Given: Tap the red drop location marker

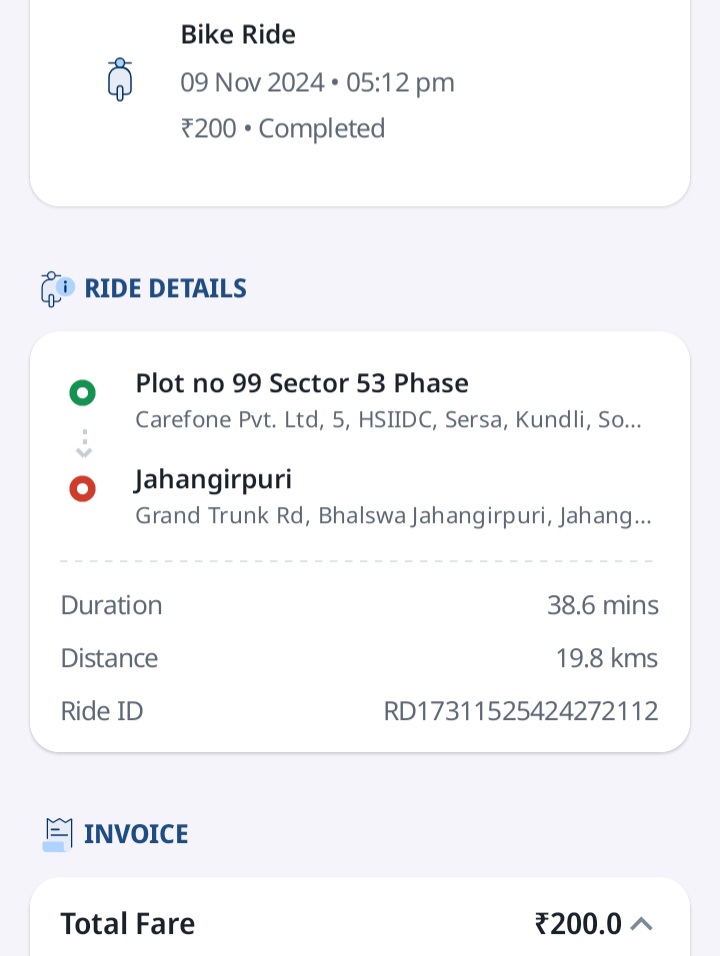Looking at the screenshot, I should coord(82,488).
